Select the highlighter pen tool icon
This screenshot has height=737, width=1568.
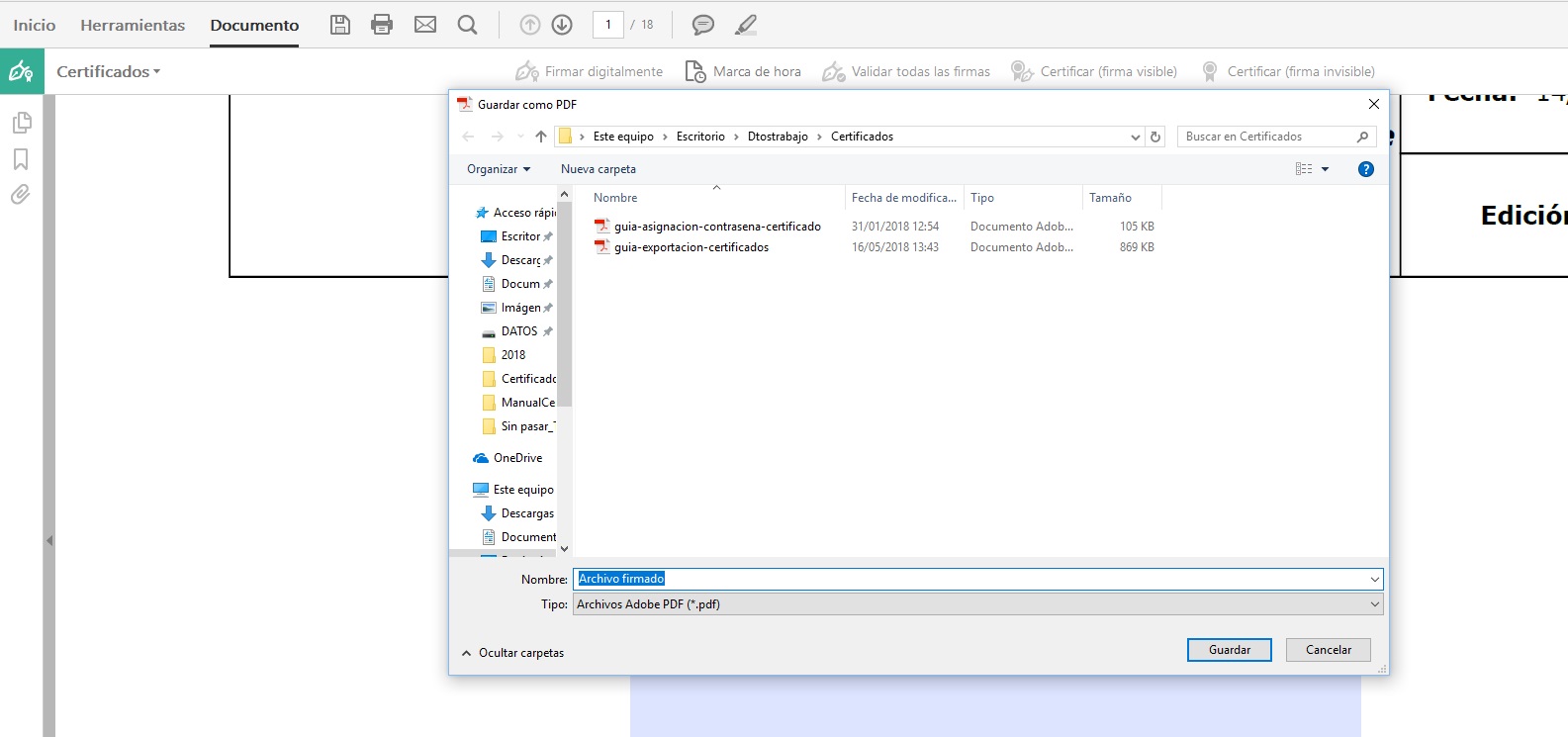746,25
